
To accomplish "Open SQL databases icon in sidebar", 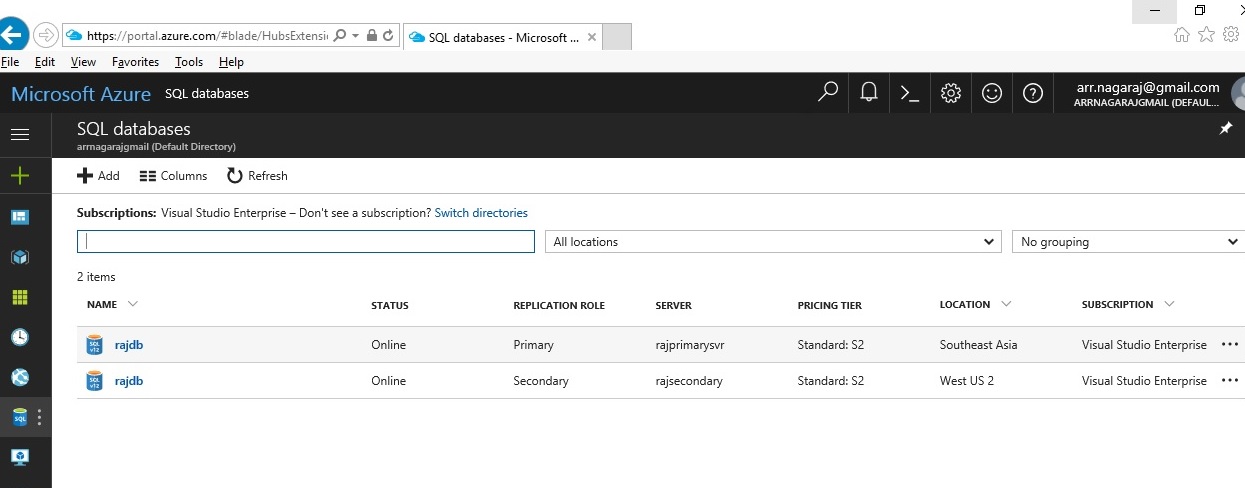I will pyautogui.click(x=20, y=417).
